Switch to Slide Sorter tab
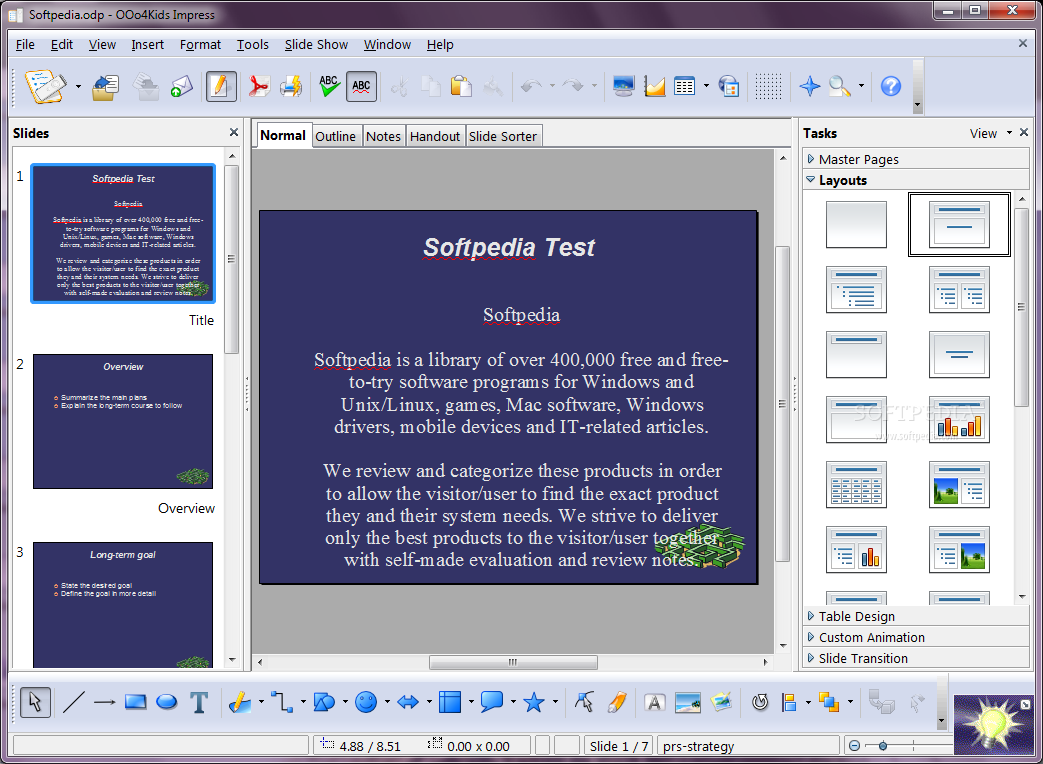The image size is (1043, 764). coord(503,136)
